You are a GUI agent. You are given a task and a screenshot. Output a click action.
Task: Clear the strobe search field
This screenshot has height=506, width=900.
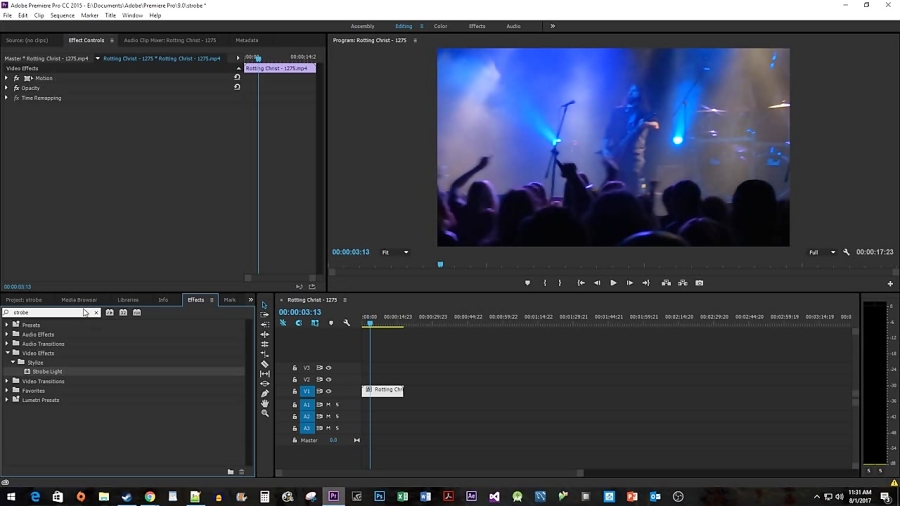point(96,313)
